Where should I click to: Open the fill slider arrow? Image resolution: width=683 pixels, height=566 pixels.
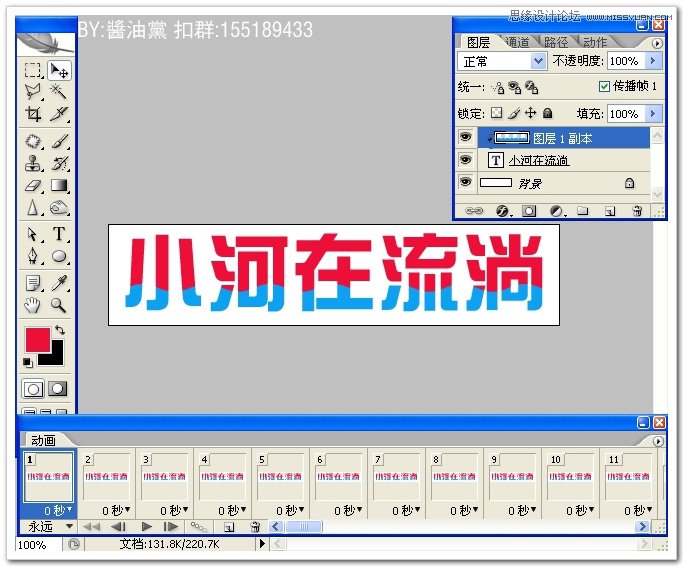(653, 113)
